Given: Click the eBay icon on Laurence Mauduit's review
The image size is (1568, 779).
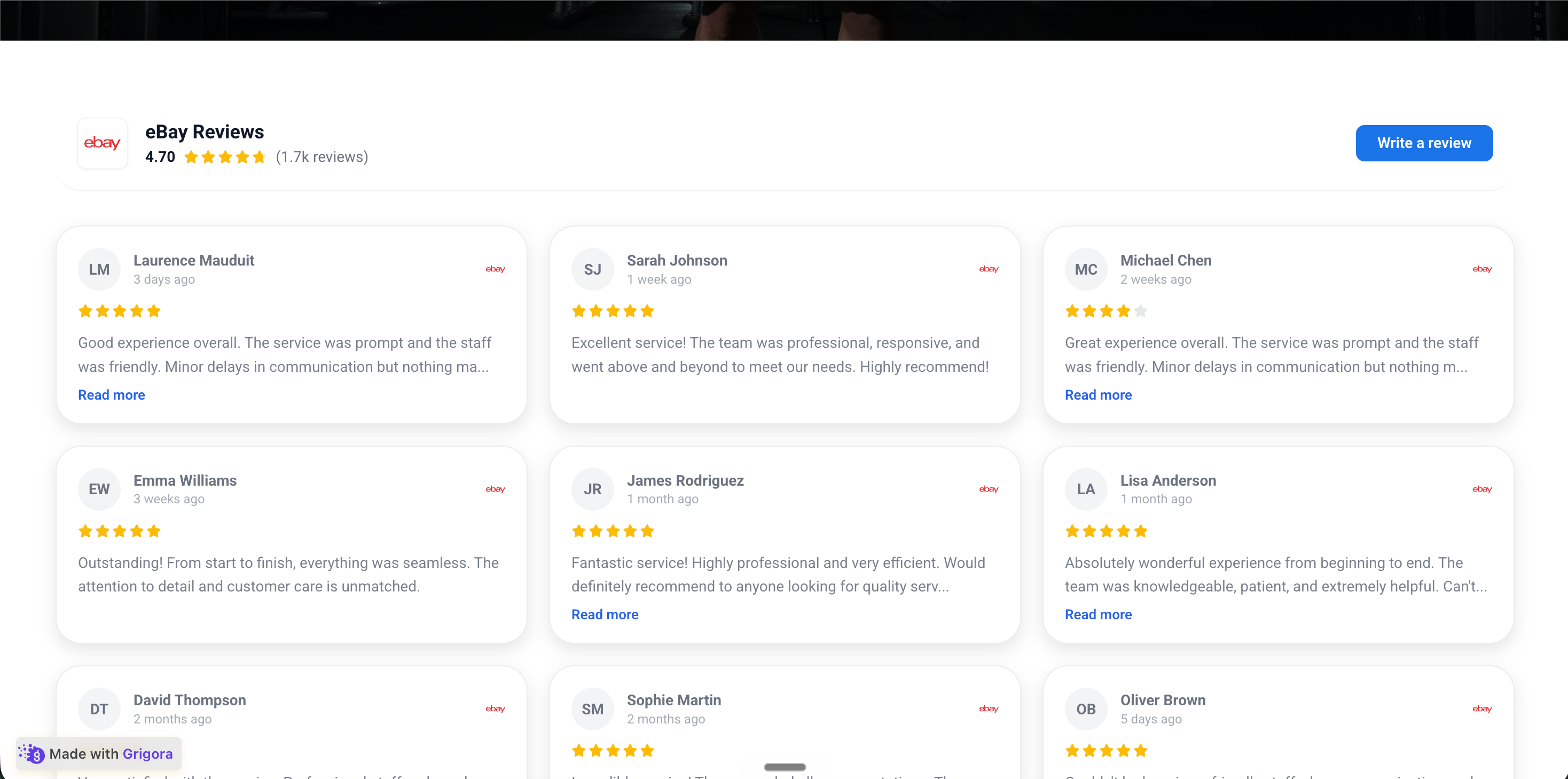Looking at the screenshot, I should click(x=495, y=269).
